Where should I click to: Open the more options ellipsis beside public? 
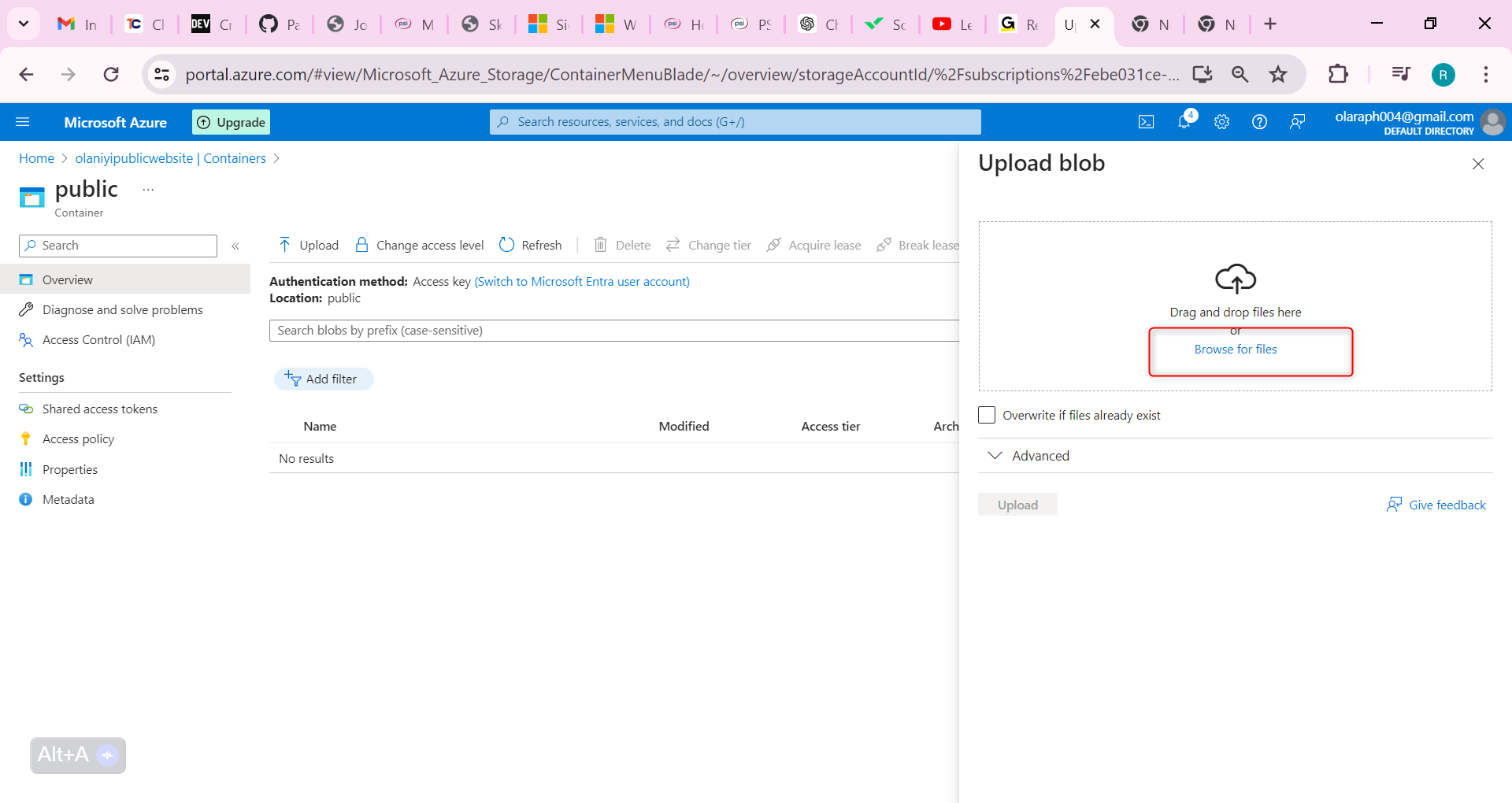click(x=148, y=190)
